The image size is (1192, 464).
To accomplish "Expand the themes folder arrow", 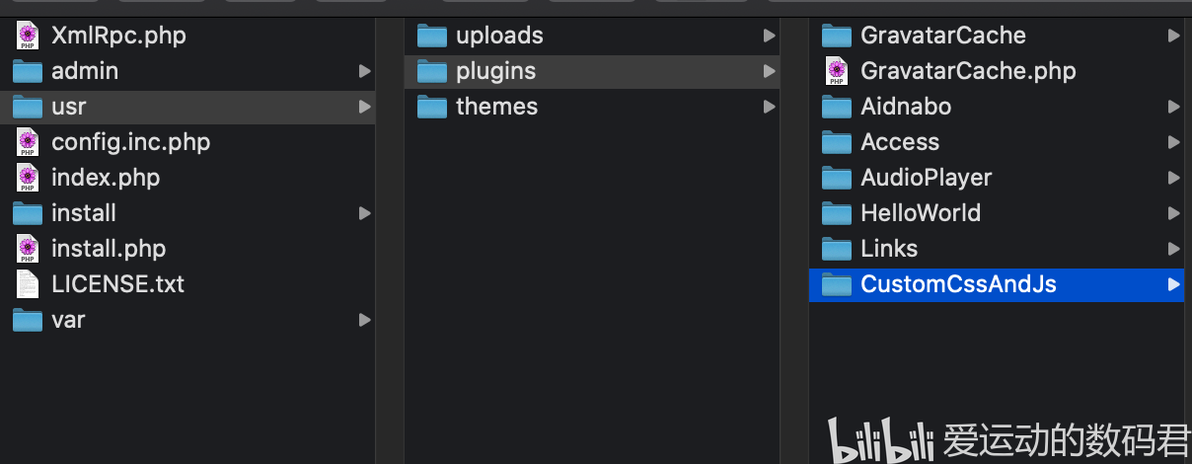I will pyautogui.click(x=769, y=107).
